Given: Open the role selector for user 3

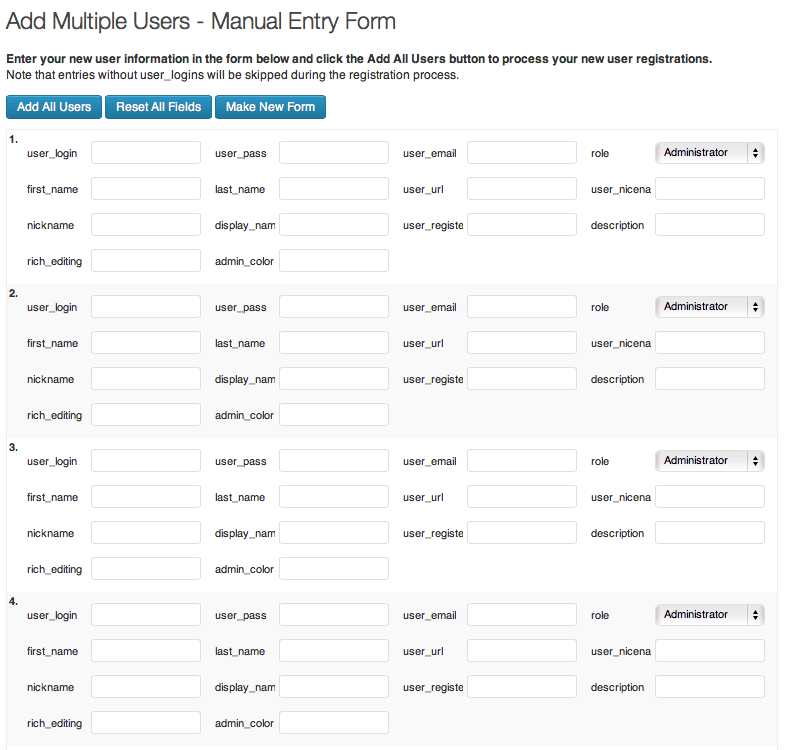Looking at the screenshot, I should (x=709, y=461).
